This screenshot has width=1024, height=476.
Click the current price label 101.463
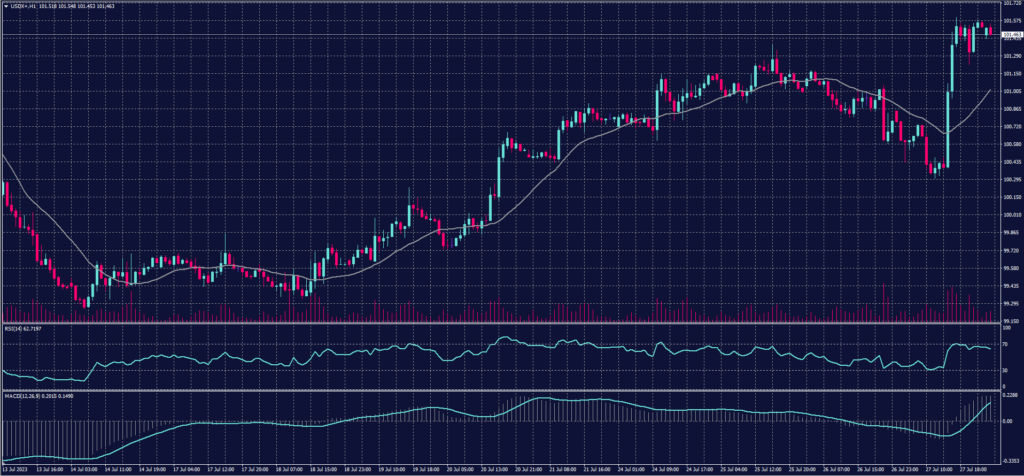tap(1009, 35)
